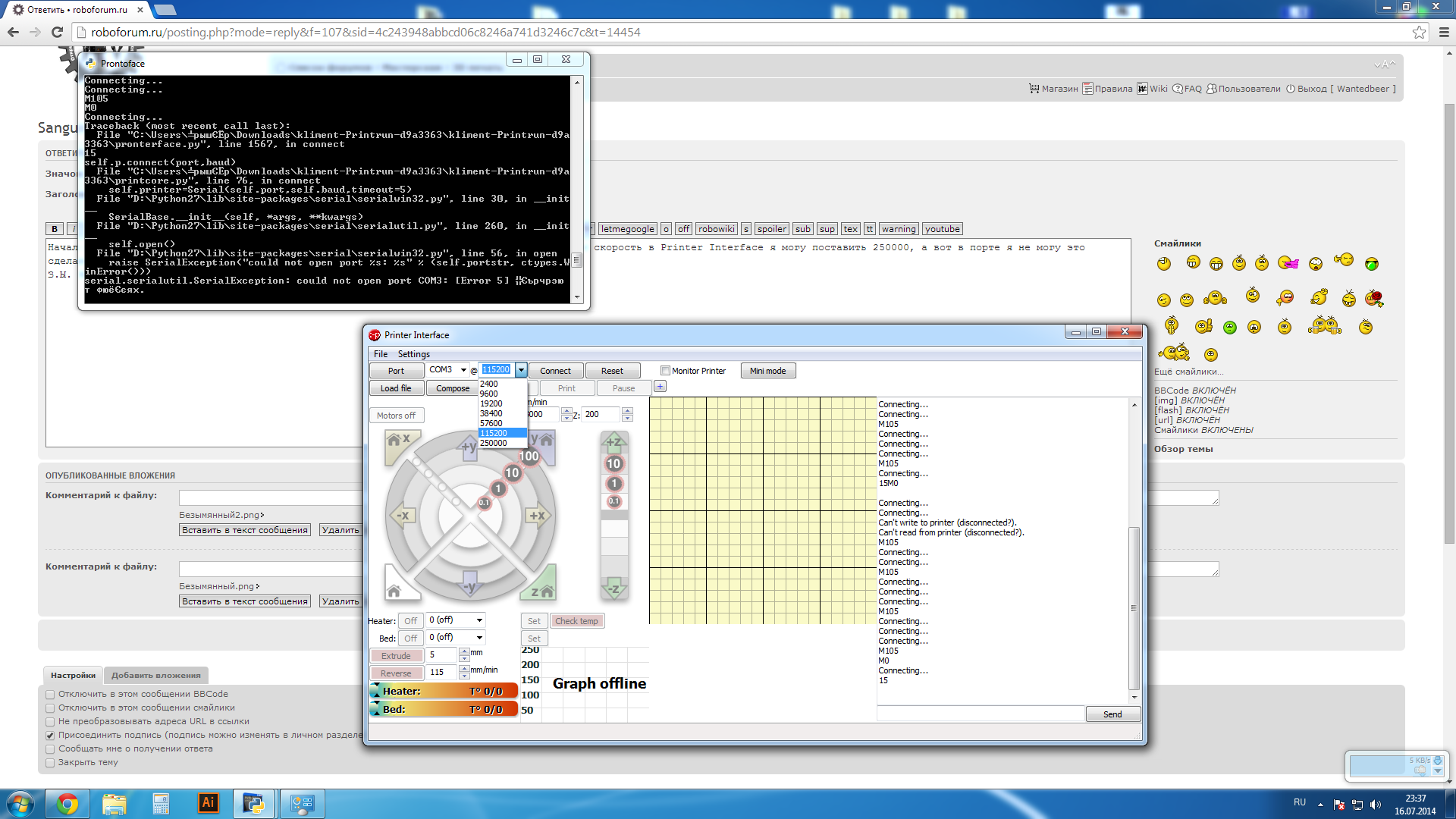This screenshot has width=1456, height=819.
Task: Click the Connect button
Action: (x=555, y=371)
